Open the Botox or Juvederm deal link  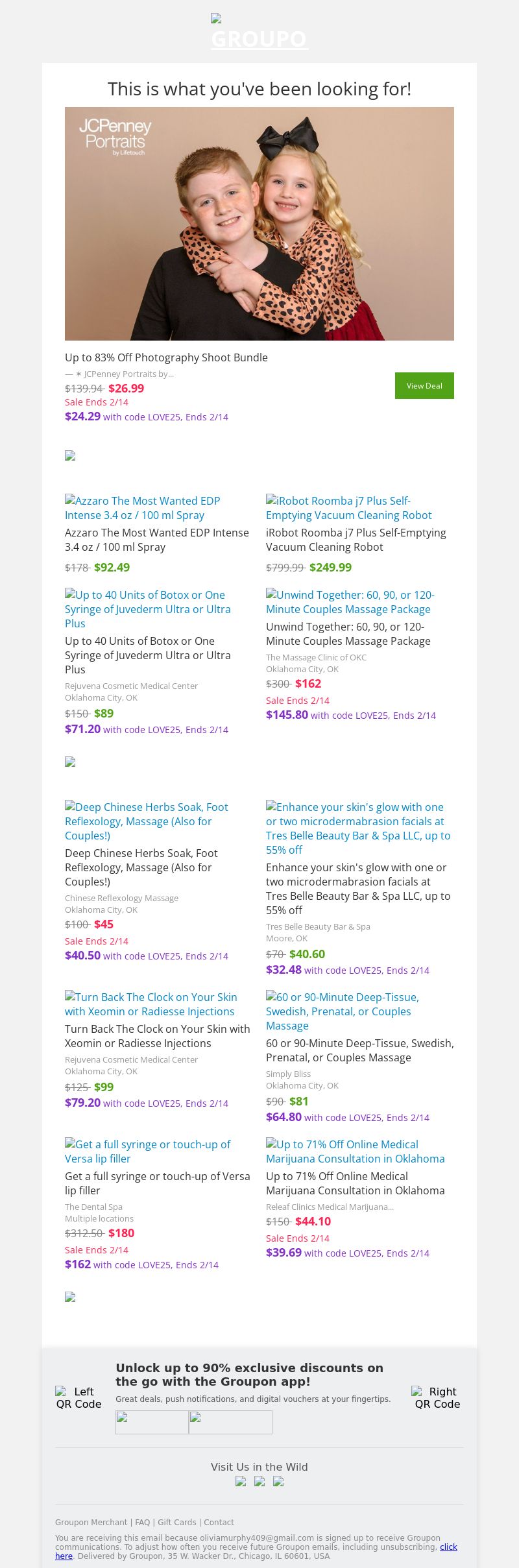point(147,609)
